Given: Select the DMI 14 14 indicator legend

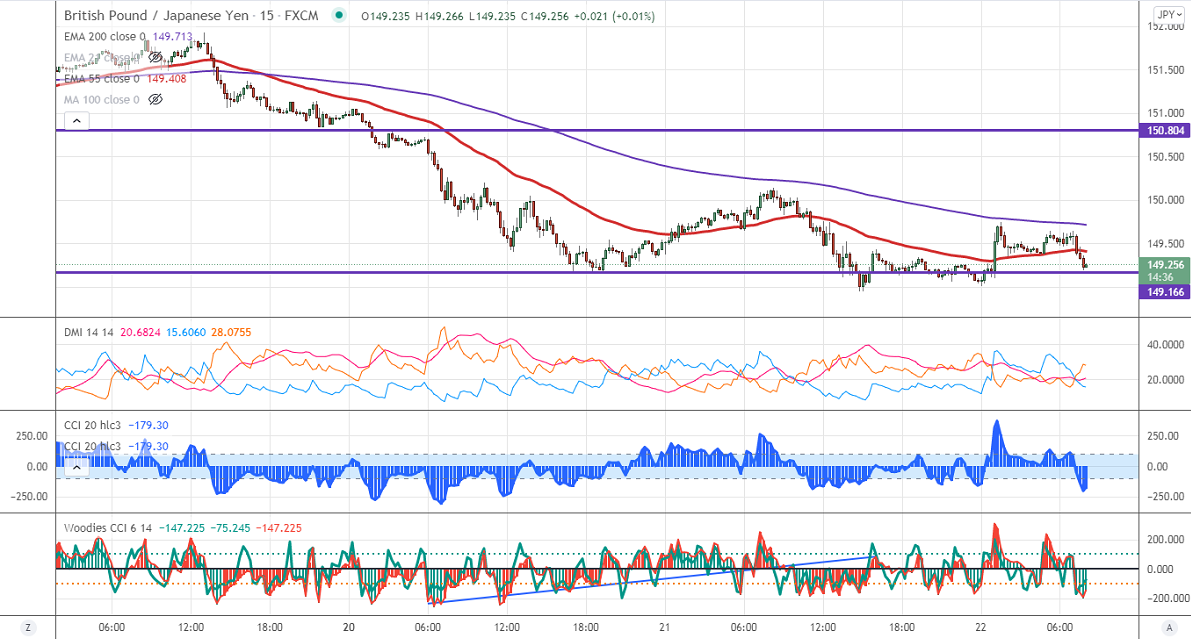Looking at the screenshot, I should [89, 332].
